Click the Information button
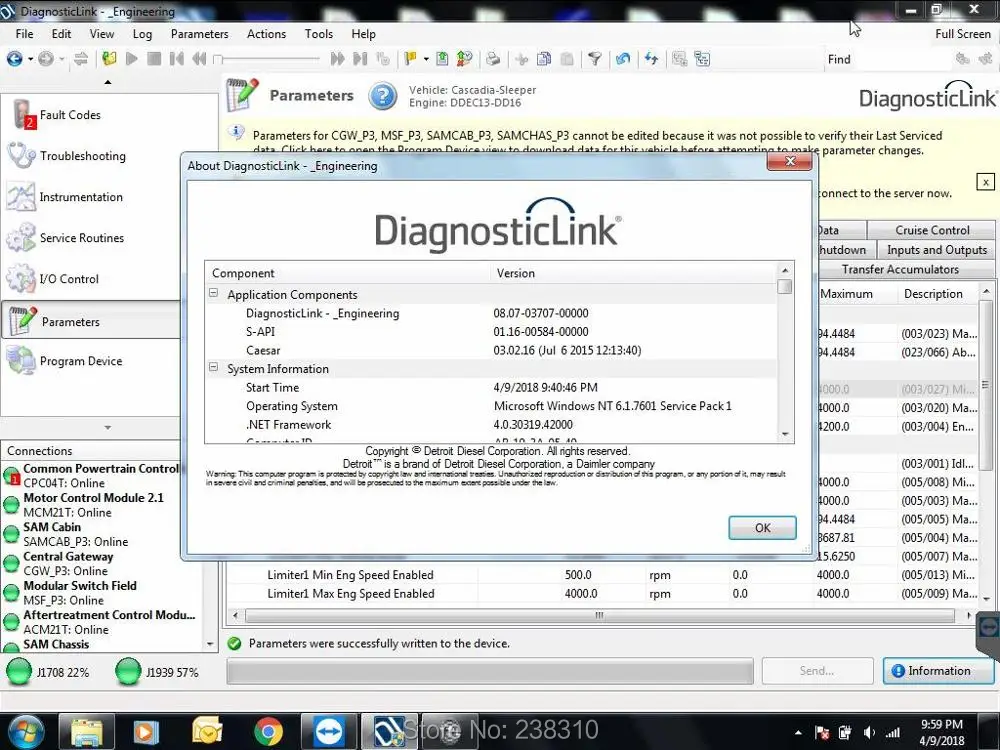 (939, 671)
